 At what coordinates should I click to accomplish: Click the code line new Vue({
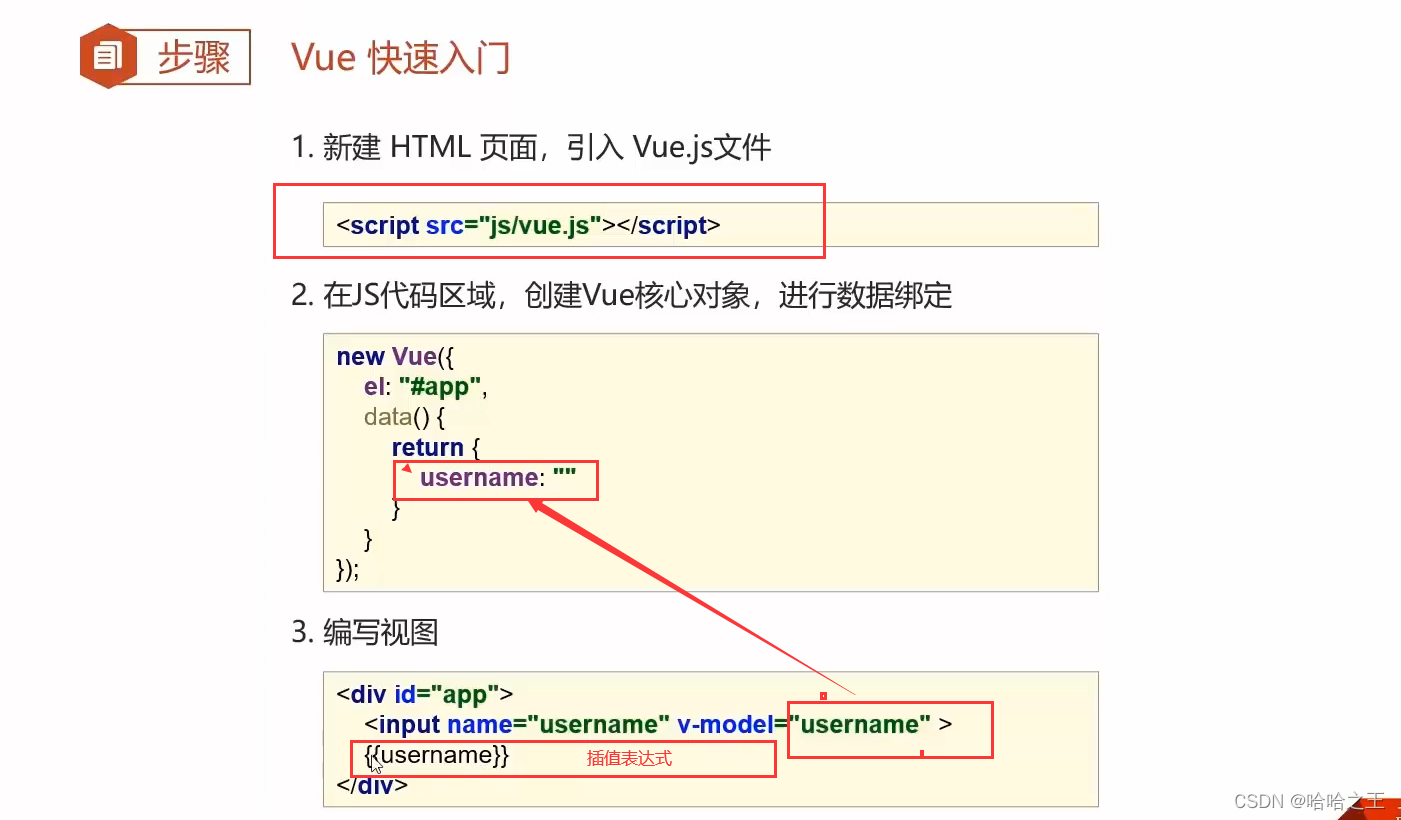click(x=396, y=357)
